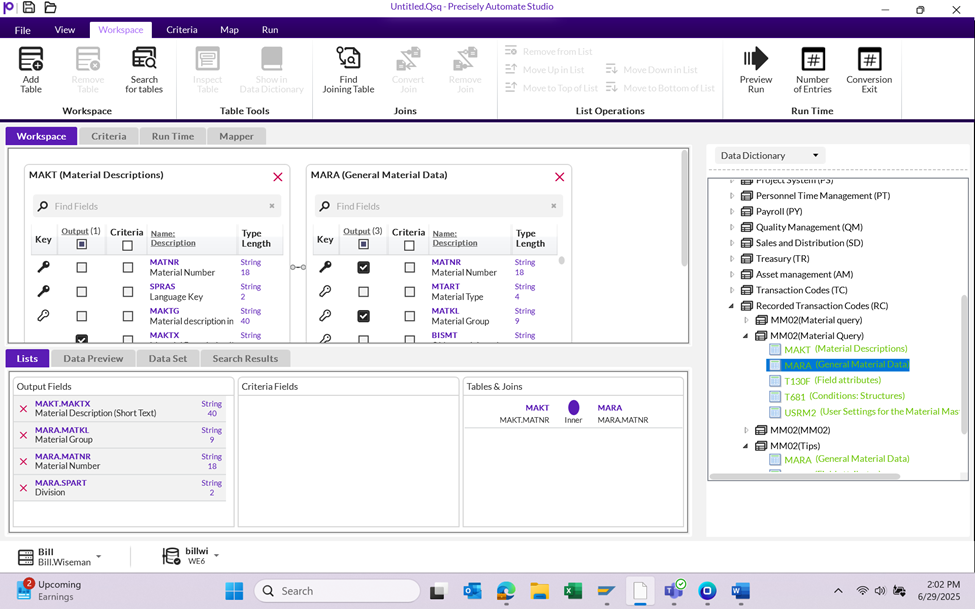Viewport: 975px width, 609px height.
Task: Click the Conversion Exit icon
Action: pos(869,60)
